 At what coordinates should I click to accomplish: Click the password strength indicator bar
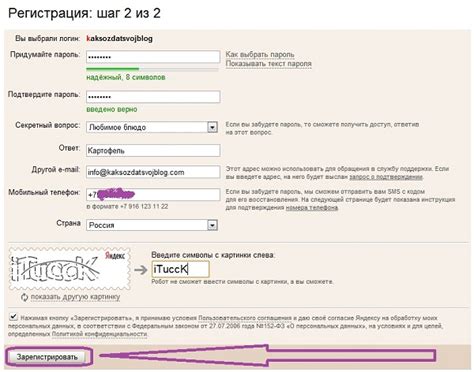coord(152,69)
